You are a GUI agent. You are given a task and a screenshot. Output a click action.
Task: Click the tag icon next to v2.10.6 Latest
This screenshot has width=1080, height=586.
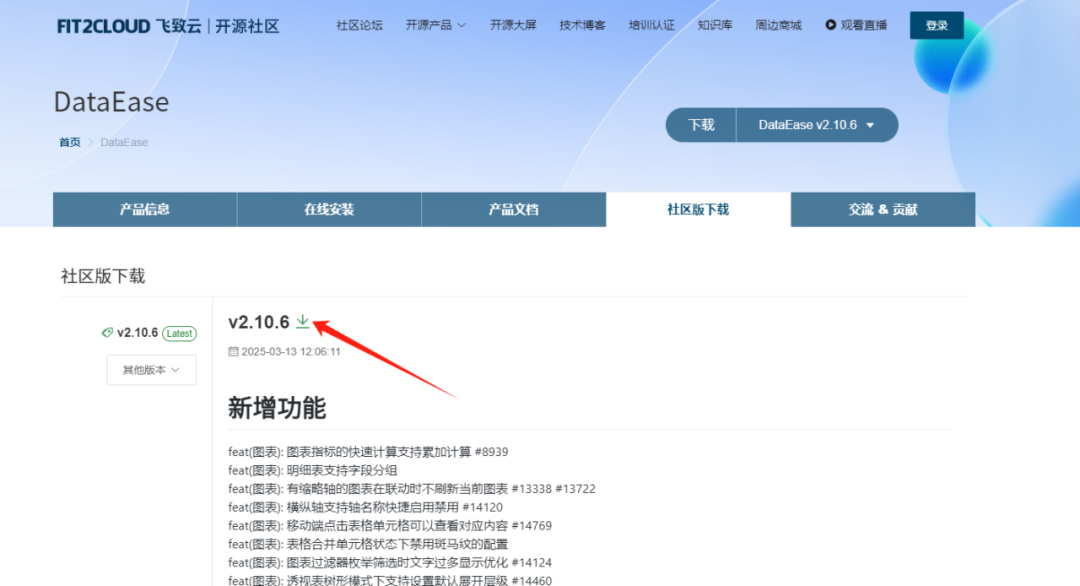tap(107, 333)
